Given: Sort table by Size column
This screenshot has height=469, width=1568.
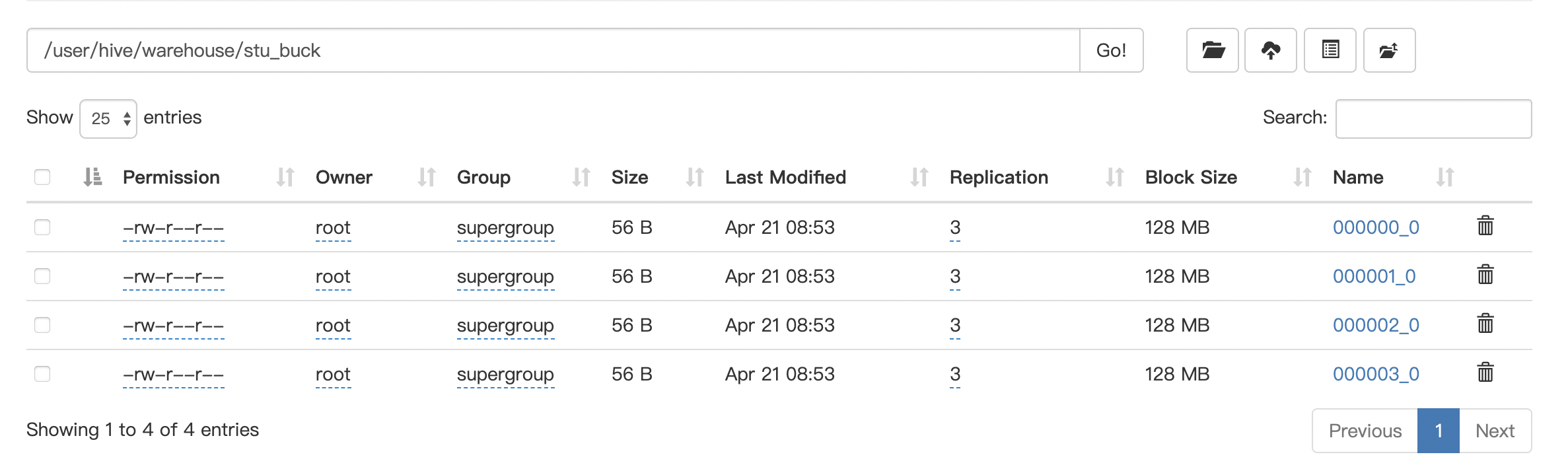Looking at the screenshot, I should [x=629, y=177].
